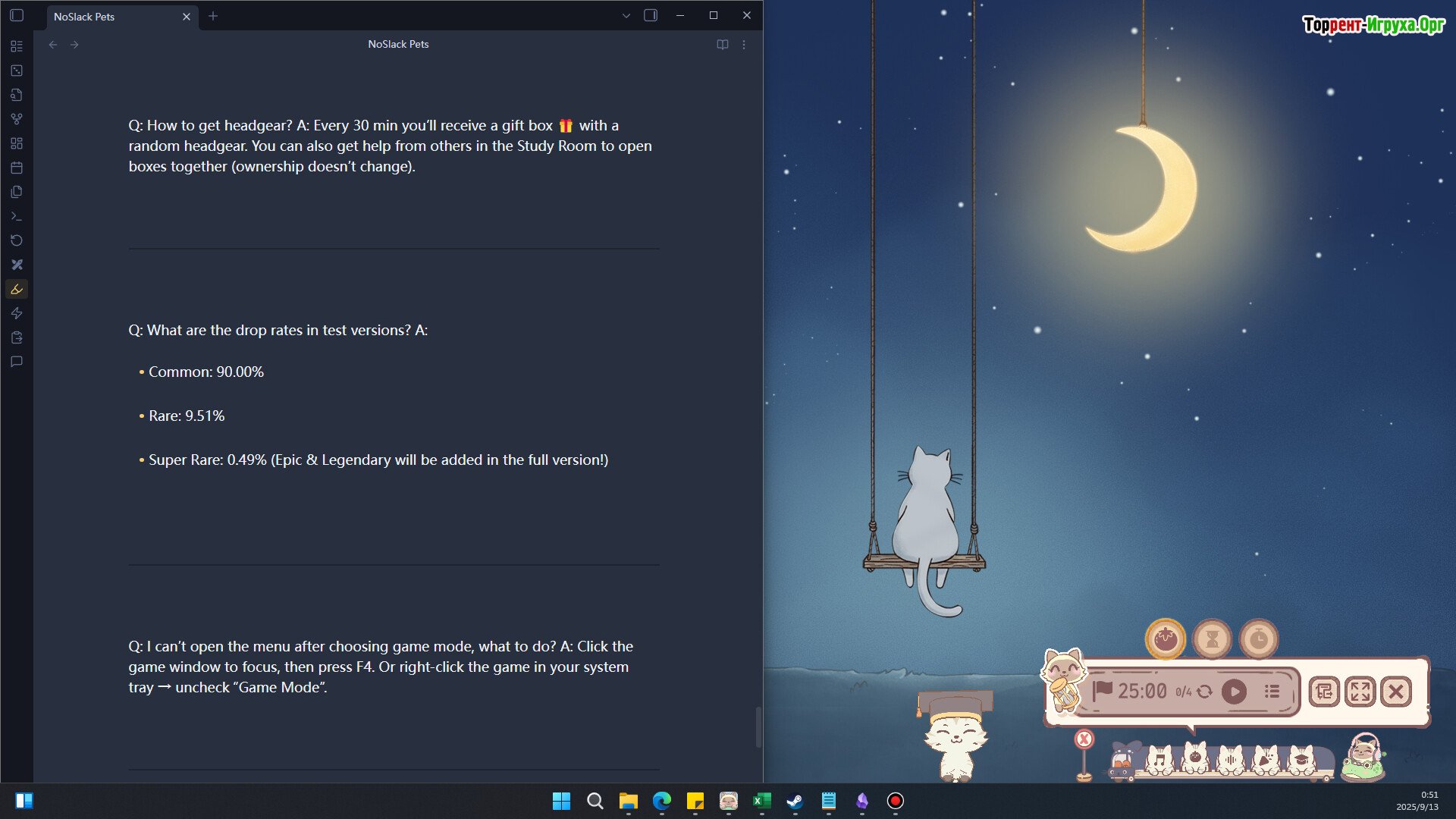This screenshot has height=819, width=1456.
Task: Expand the tab list dropdown chevron
Action: tap(626, 16)
